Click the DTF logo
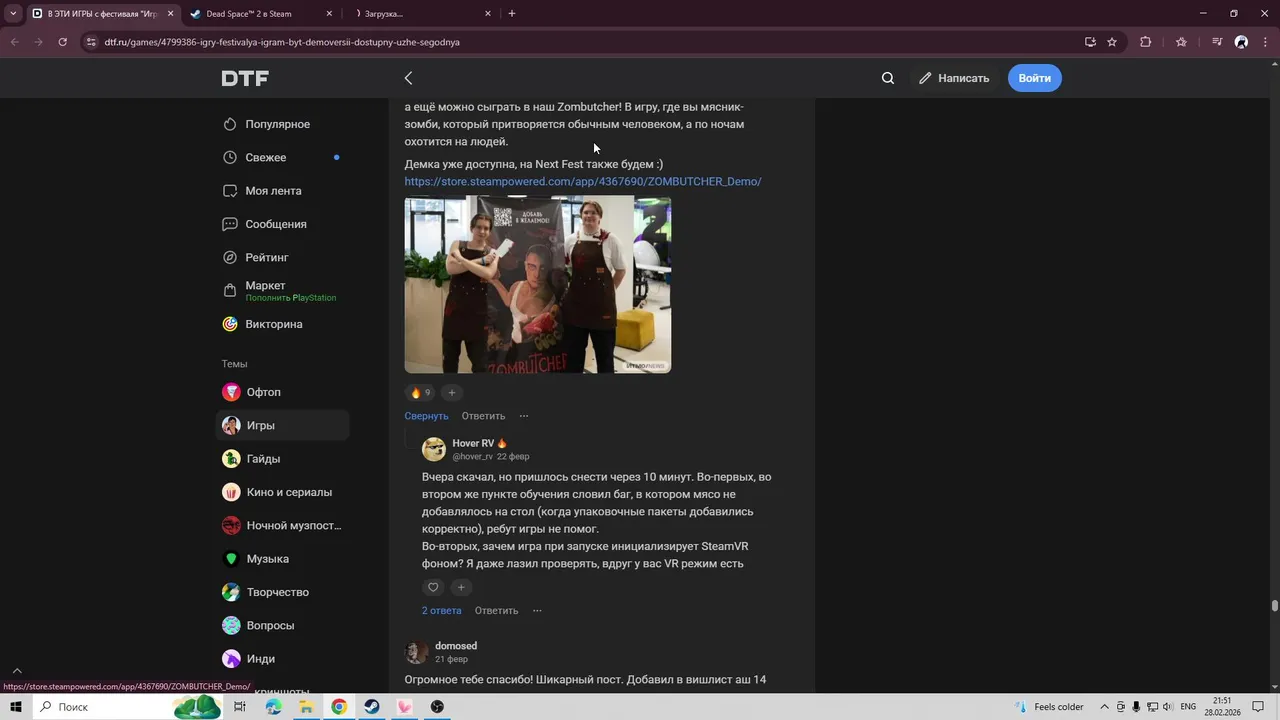This screenshot has height=720, width=1280. [245, 78]
